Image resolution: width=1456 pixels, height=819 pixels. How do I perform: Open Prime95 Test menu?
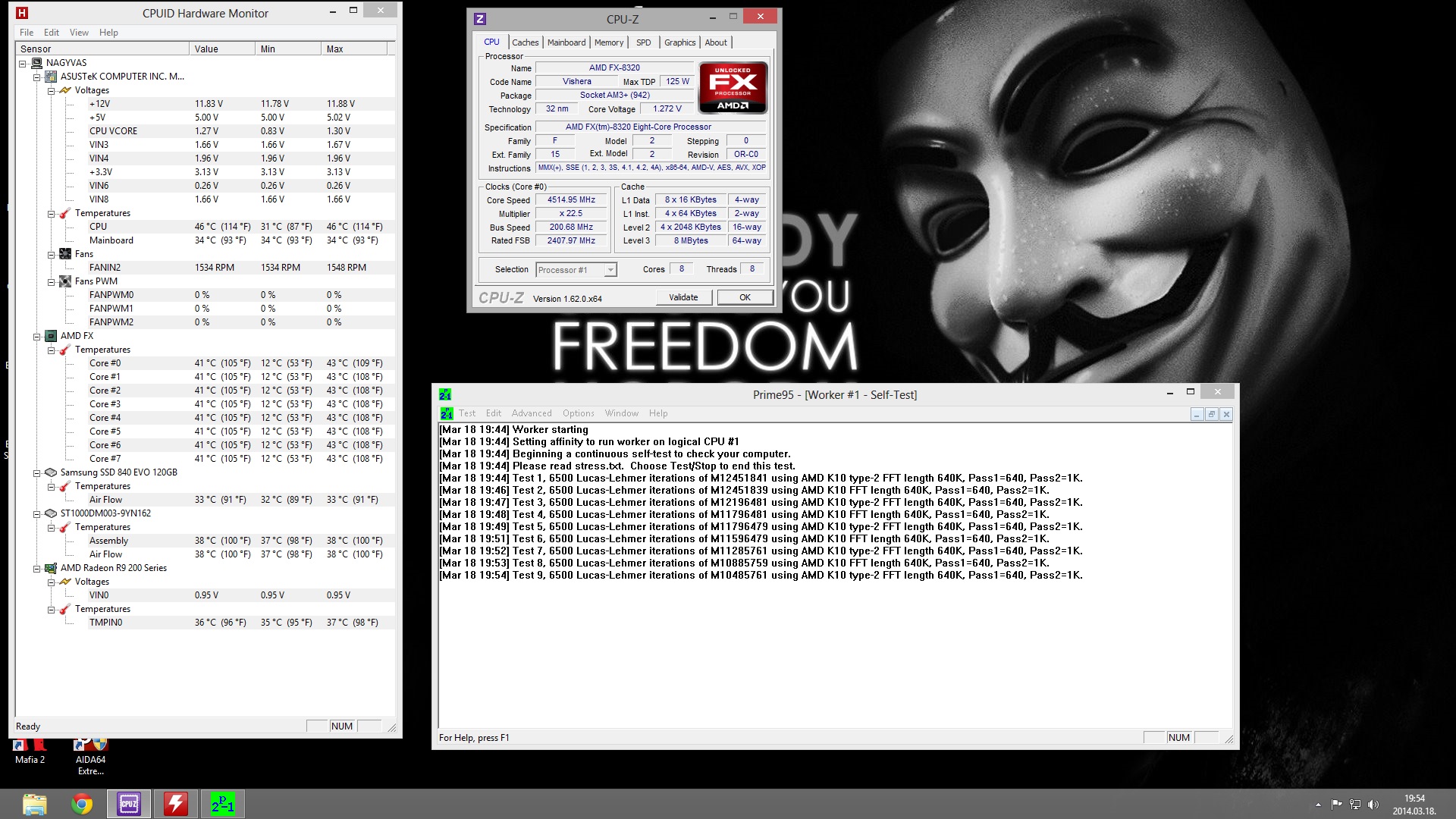467,413
